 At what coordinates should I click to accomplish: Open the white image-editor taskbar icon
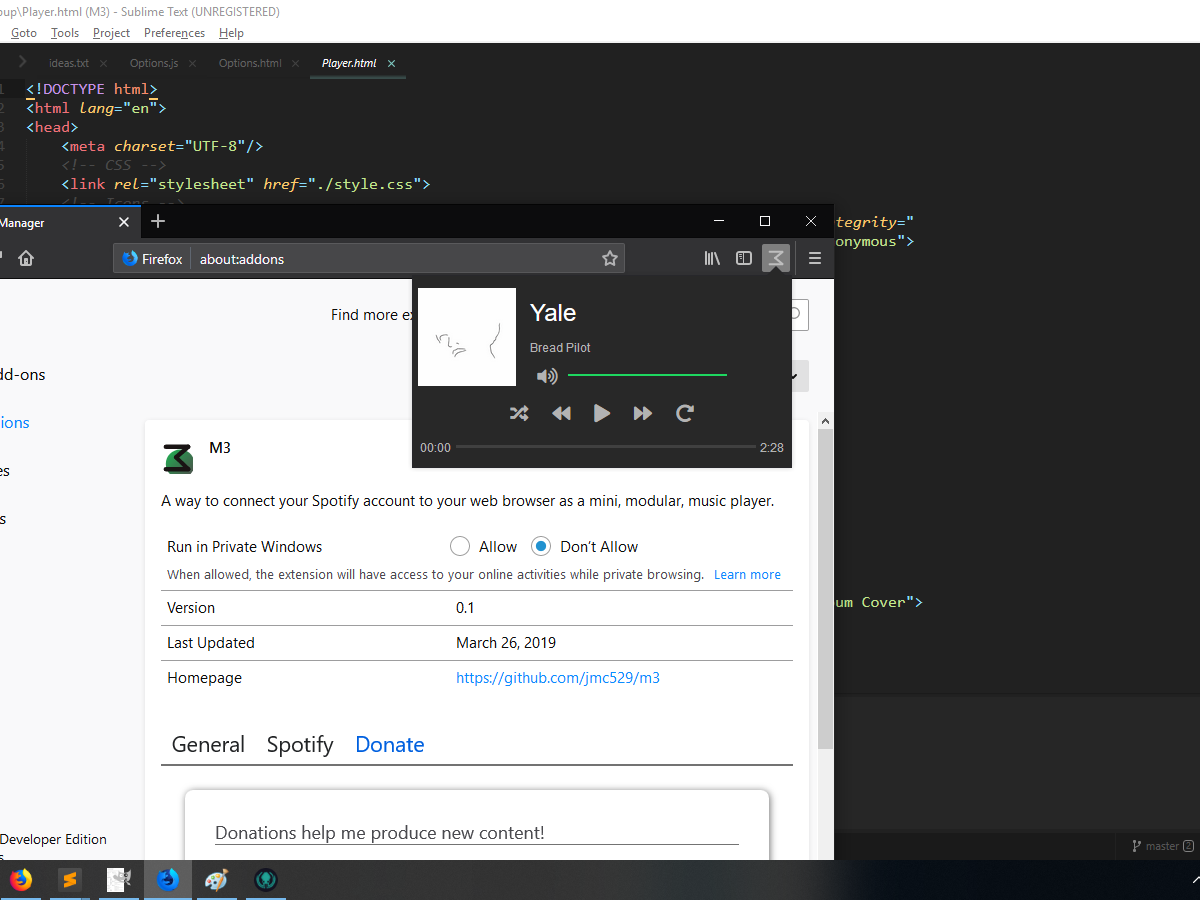pyautogui.click(x=119, y=880)
